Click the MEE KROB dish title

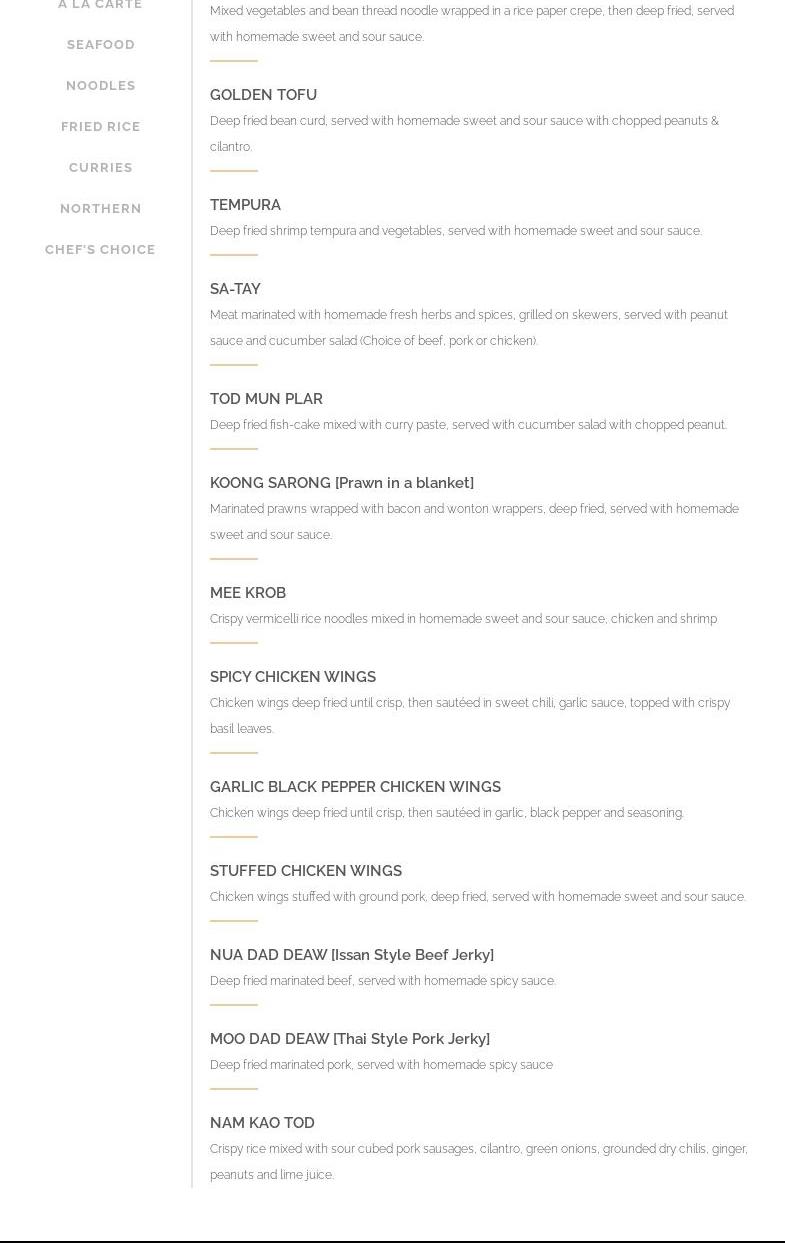248,593
